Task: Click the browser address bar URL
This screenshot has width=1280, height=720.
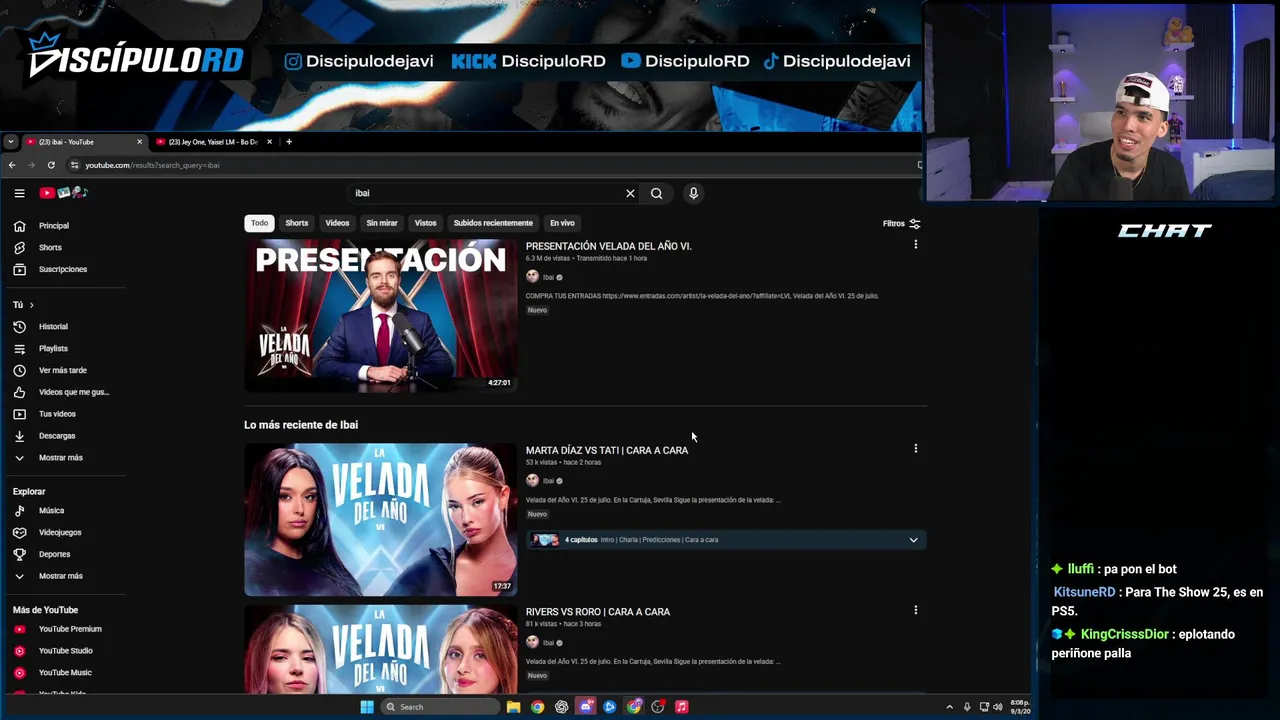Action: (152, 165)
